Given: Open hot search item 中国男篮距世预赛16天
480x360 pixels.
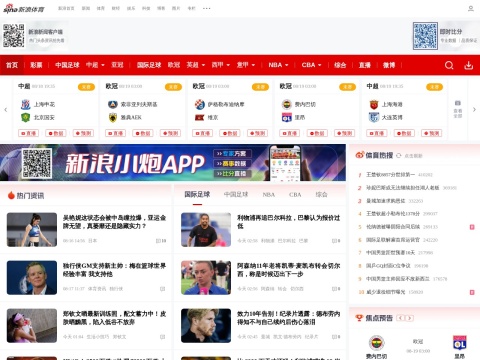Looking at the screenshot, I should pyautogui.click(x=390, y=253).
